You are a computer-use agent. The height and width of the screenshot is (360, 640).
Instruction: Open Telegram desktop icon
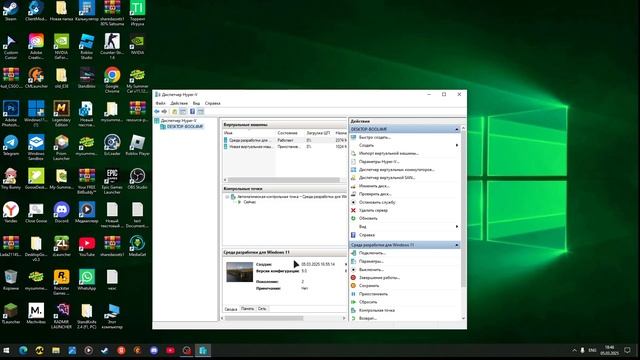point(11,144)
